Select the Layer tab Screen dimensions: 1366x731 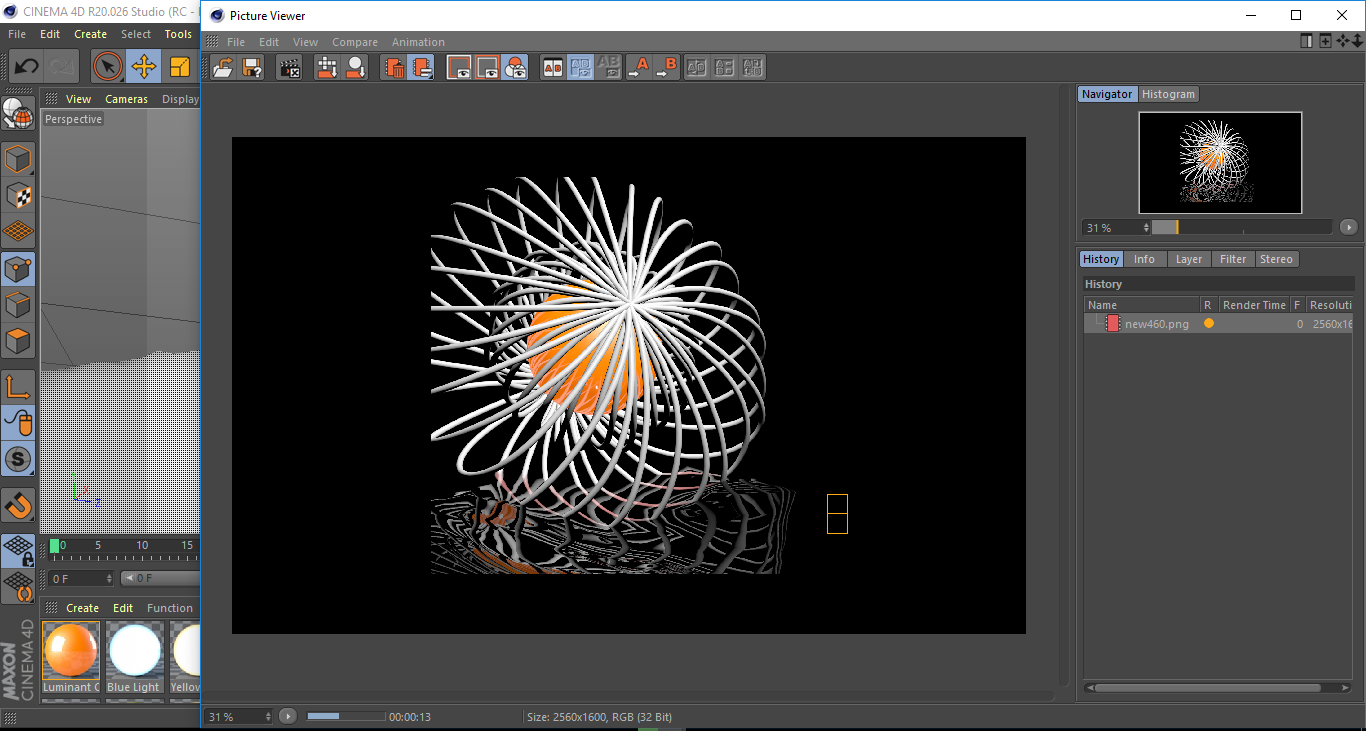click(1189, 259)
